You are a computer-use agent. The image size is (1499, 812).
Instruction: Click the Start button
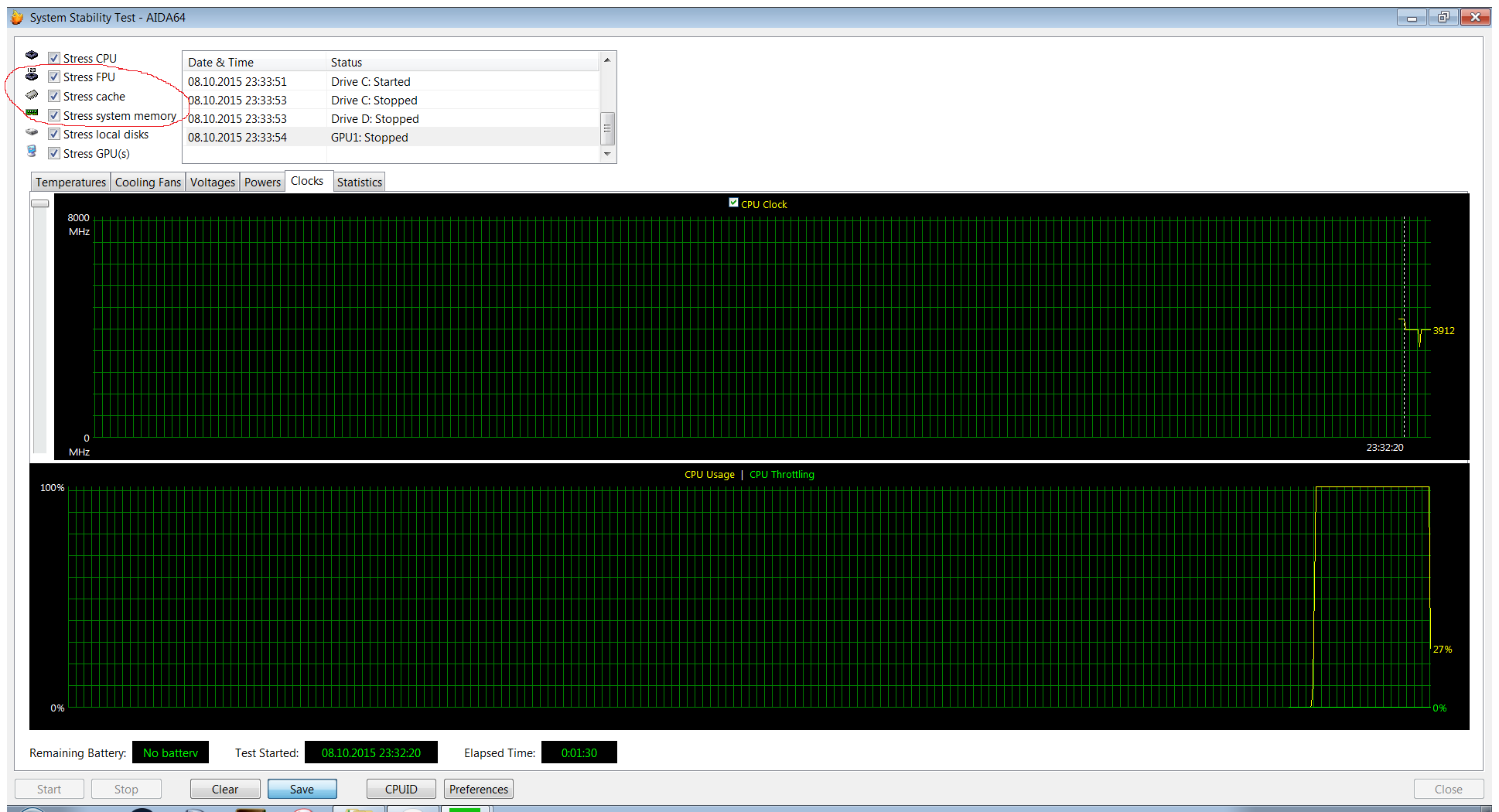point(50,789)
